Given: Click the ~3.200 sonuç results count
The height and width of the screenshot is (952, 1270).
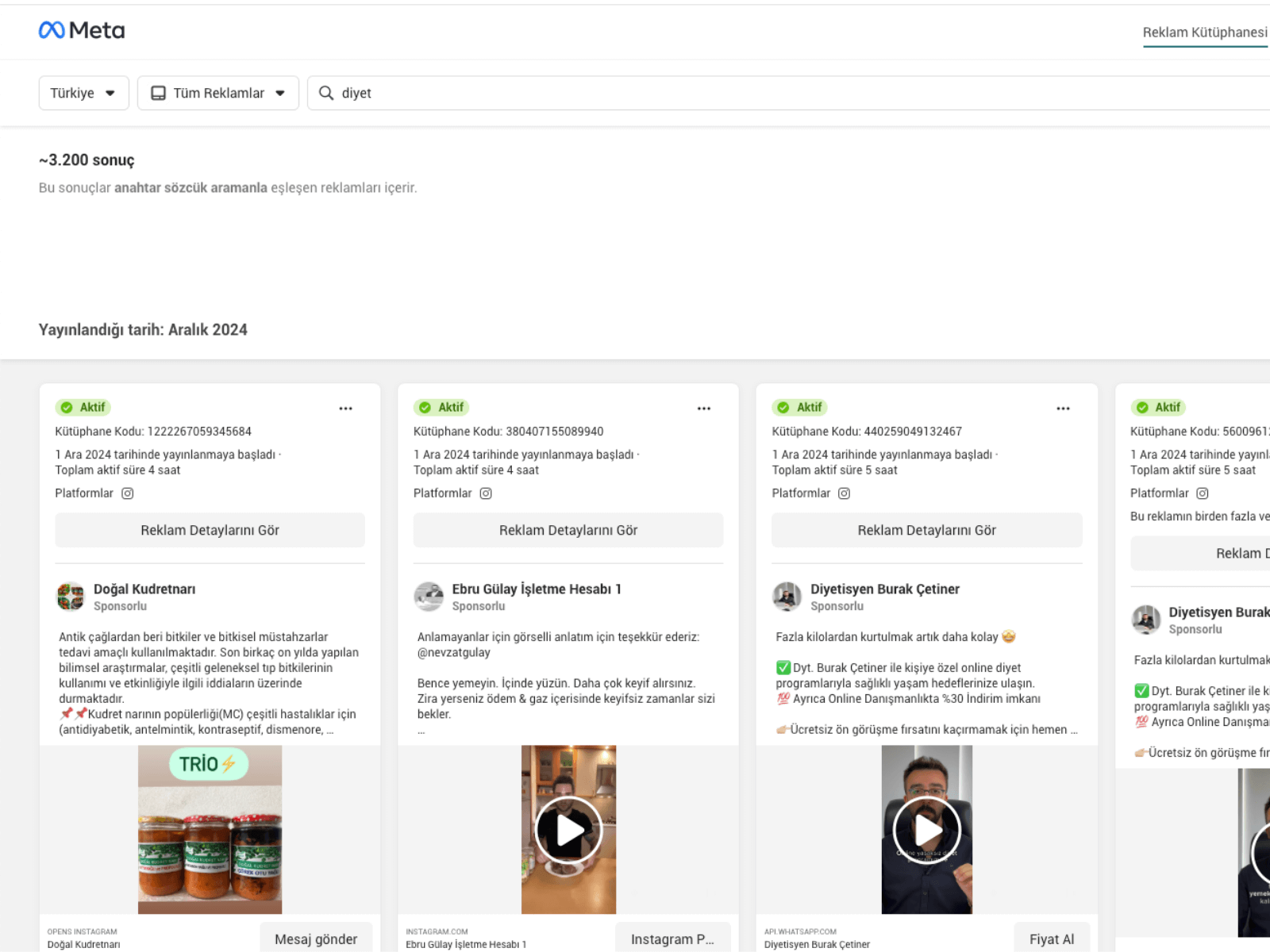Looking at the screenshot, I should (87, 160).
